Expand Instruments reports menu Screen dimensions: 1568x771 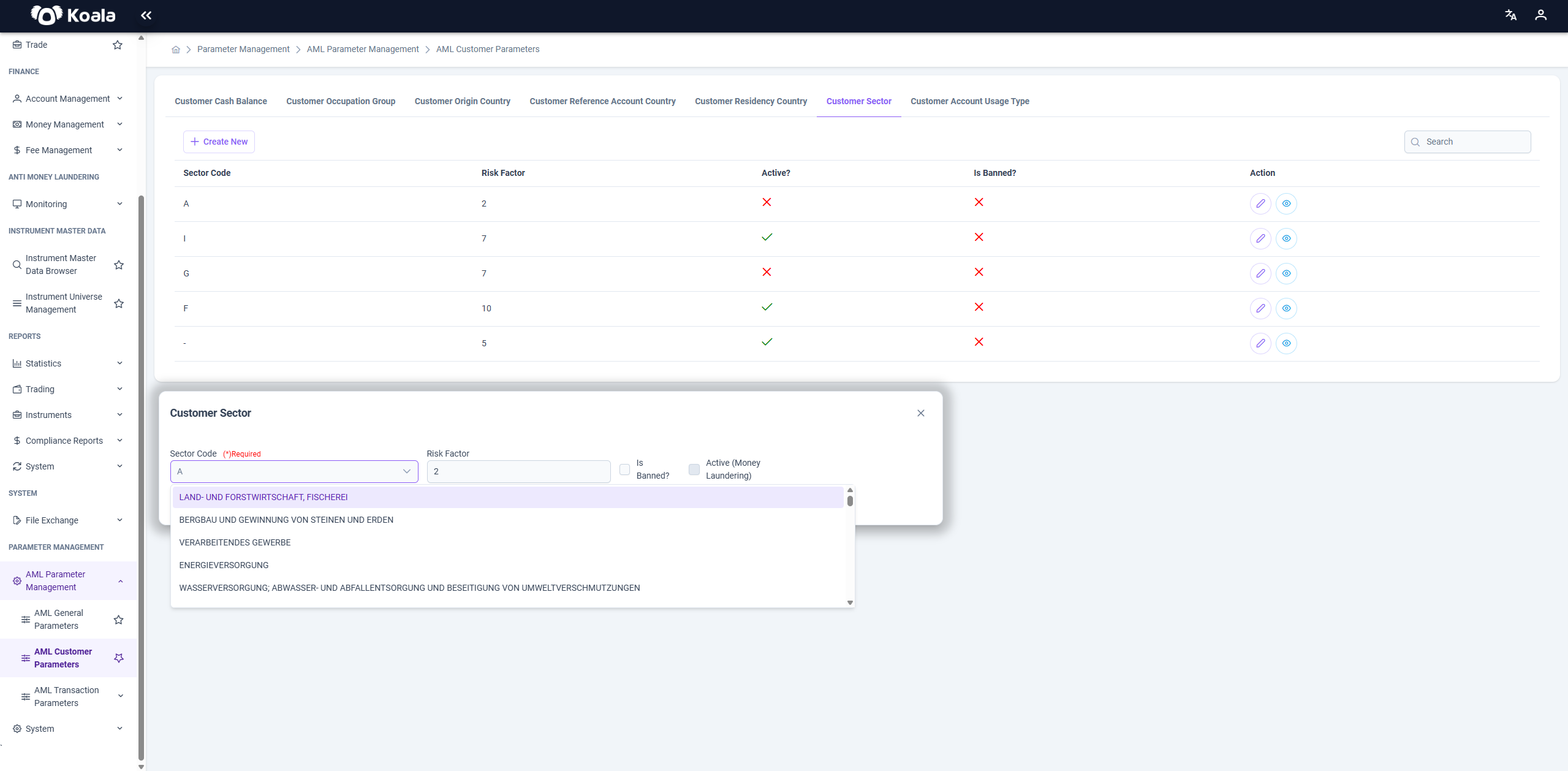[68, 415]
